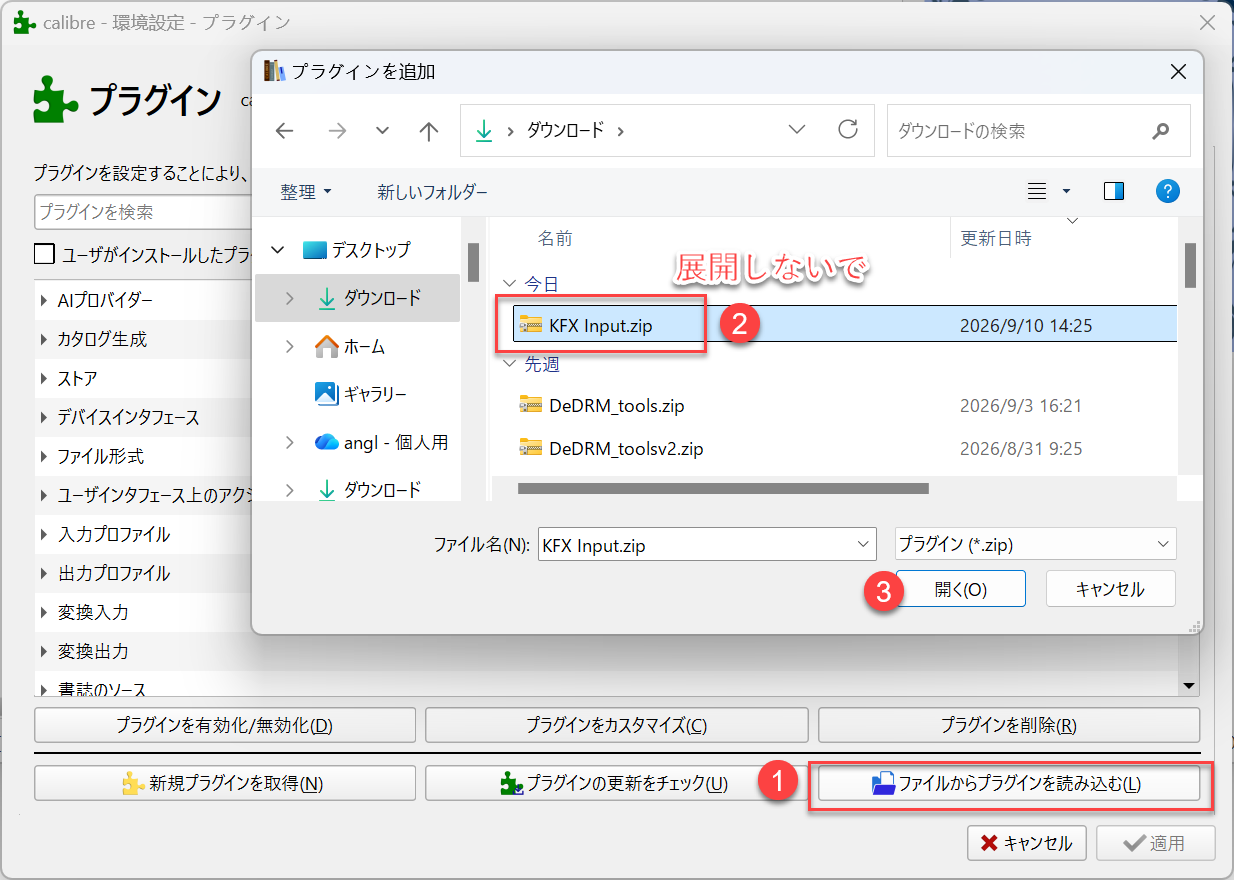The image size is (1234, 880).
Task: Click プラグインを有効化/無効化(D) button
Action: [x=225, y=725]
